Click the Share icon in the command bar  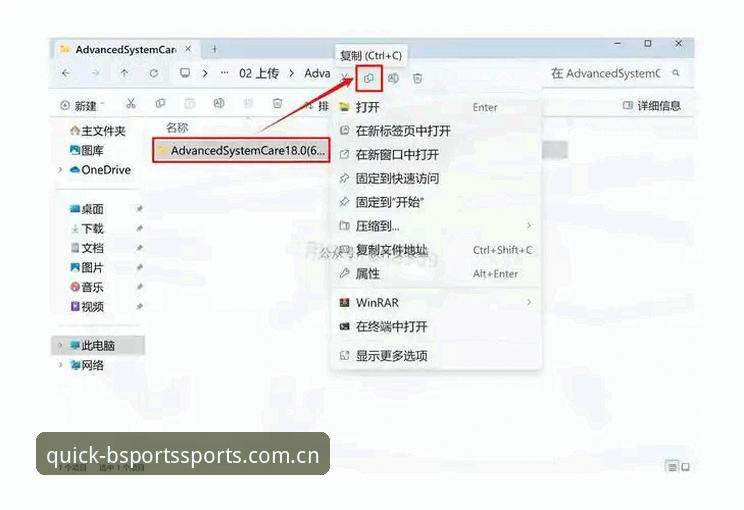tap(248, 103)
